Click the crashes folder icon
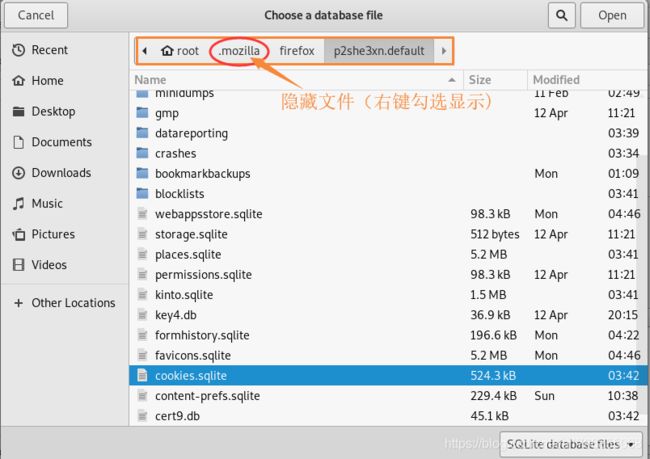650x459 pixels. (142, 153)
